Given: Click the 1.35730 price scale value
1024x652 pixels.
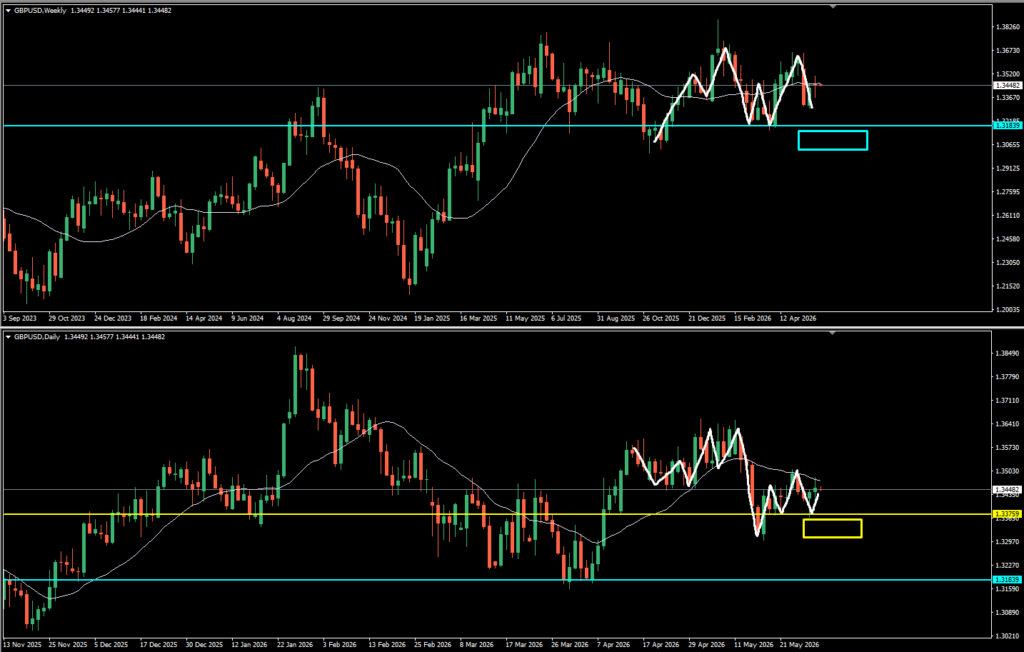Looking at the screenshot, I should [1008, 448].
